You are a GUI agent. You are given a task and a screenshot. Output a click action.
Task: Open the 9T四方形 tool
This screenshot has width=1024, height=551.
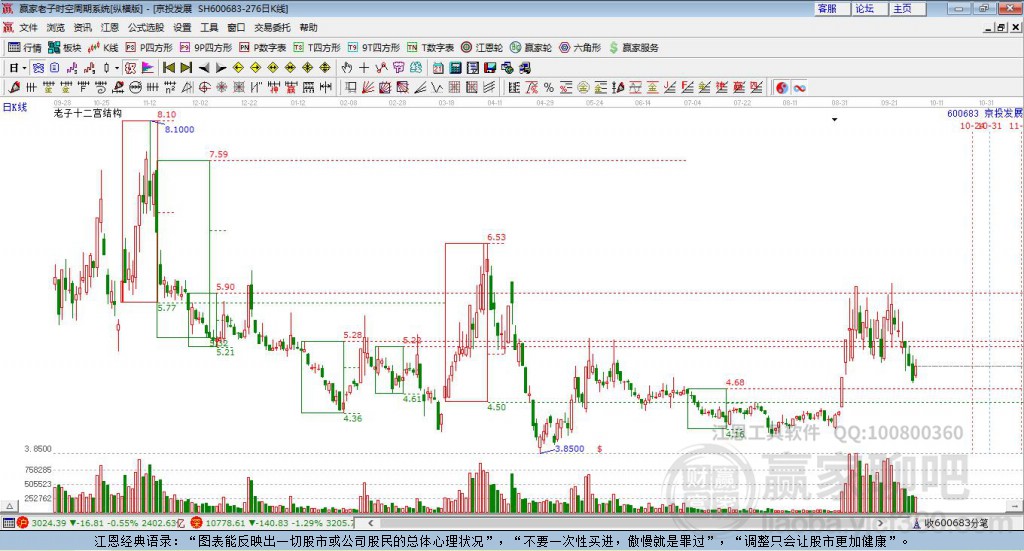click(374, 48)
